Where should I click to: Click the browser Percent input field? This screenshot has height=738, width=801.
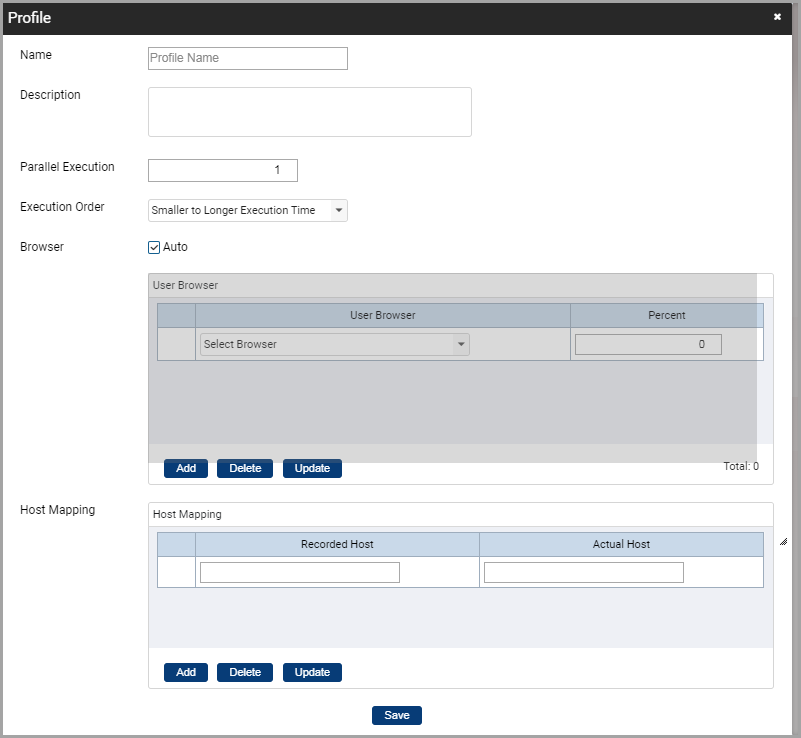coord(648,344)
